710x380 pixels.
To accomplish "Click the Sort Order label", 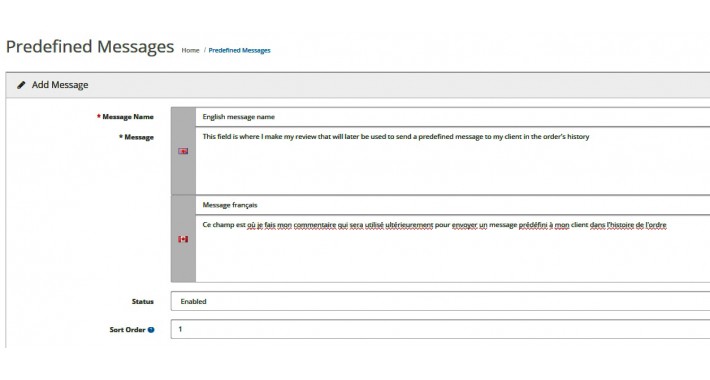I will point(127,330).
